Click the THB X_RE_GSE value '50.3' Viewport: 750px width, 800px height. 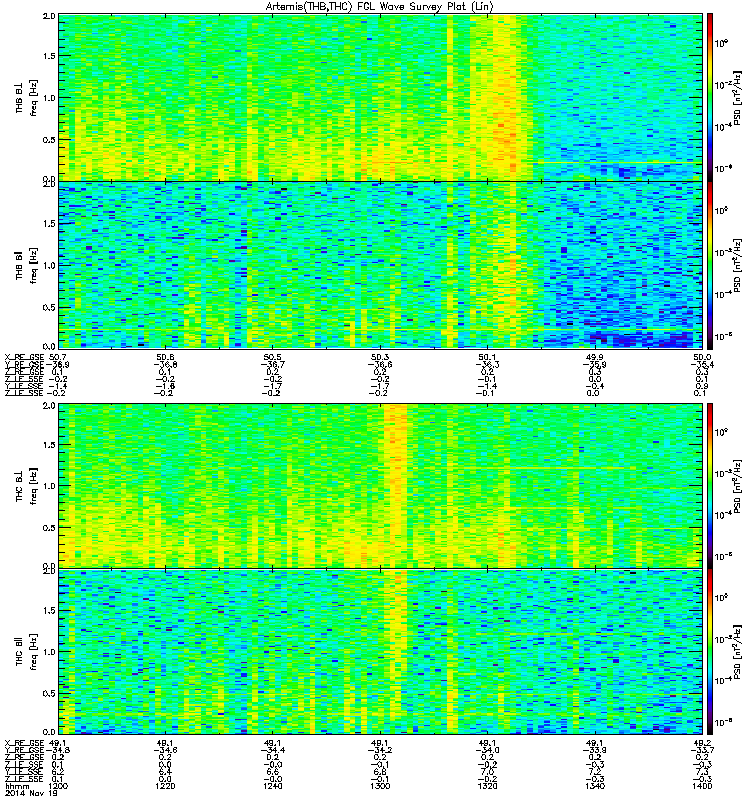coord(380,357)
